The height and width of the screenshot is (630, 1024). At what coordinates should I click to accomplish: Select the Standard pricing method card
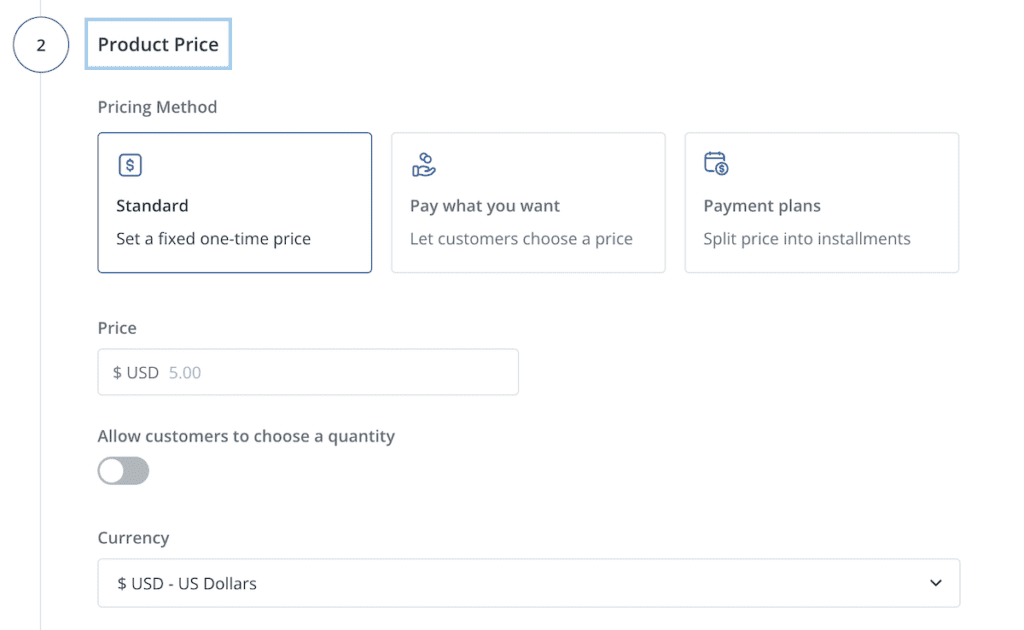(234, 202)
